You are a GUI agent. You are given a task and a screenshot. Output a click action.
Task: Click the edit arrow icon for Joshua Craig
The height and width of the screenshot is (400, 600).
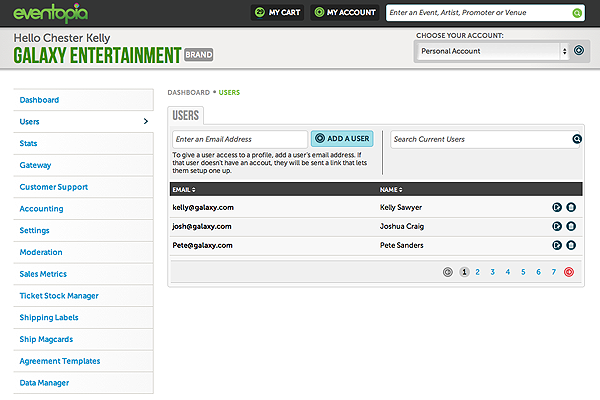557,226
